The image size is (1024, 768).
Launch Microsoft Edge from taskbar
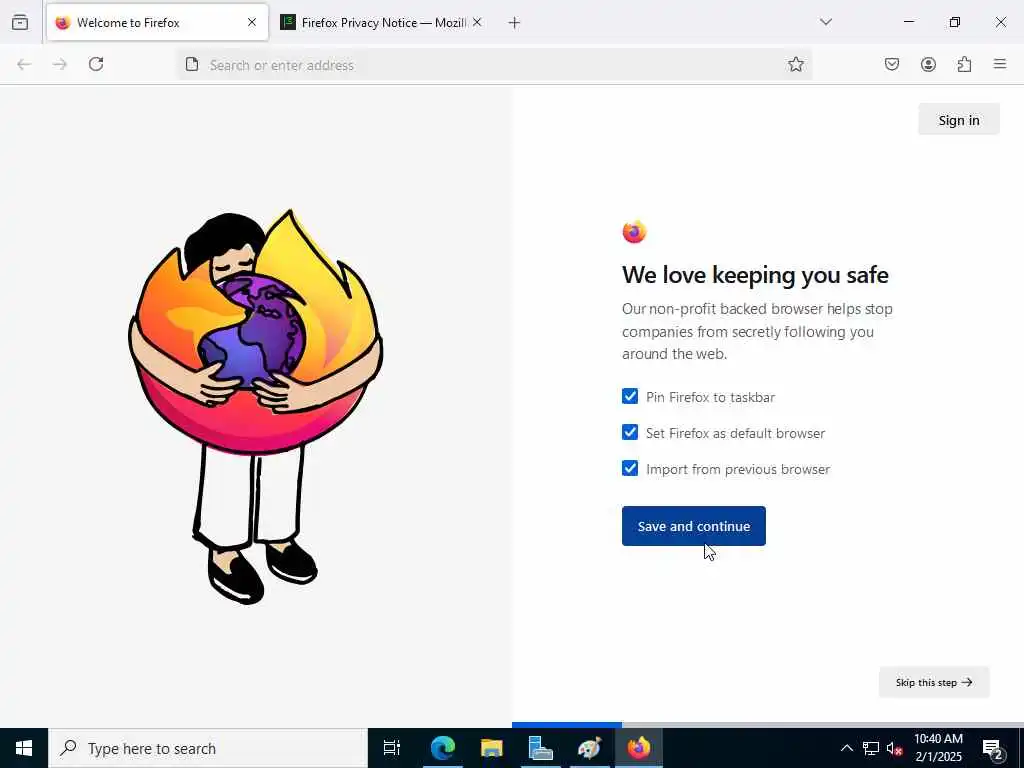coord(442,748)
